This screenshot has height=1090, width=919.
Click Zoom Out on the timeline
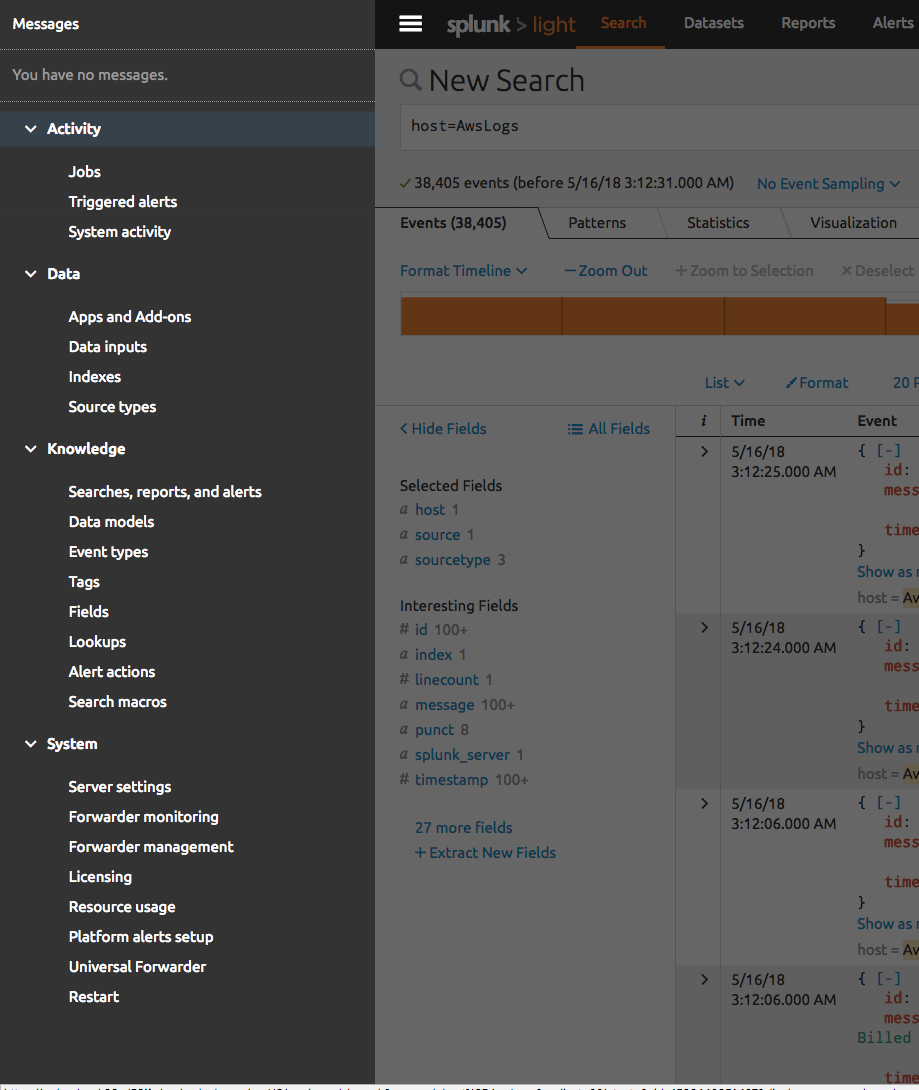pos(605,270)
